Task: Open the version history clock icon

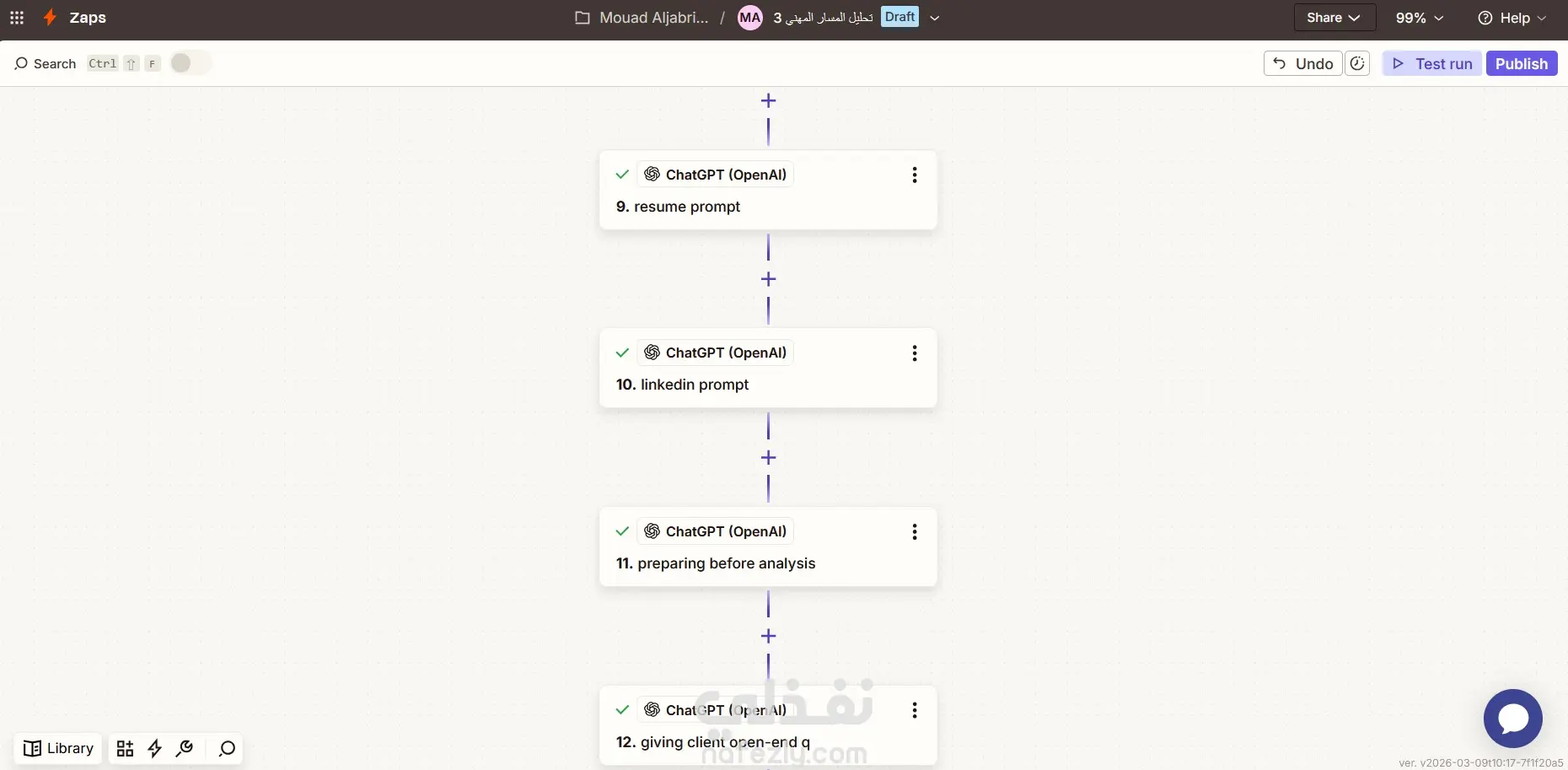Action: pyautogui.click(x=1357, y=63)
